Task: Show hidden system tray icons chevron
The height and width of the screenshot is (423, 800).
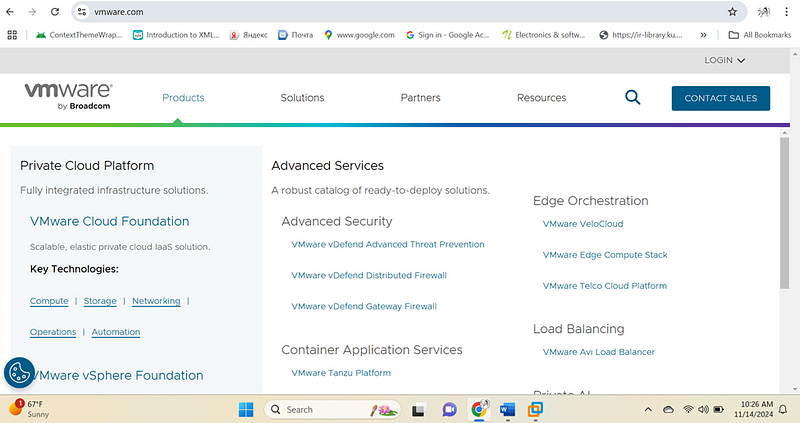Action: point(648,409)
